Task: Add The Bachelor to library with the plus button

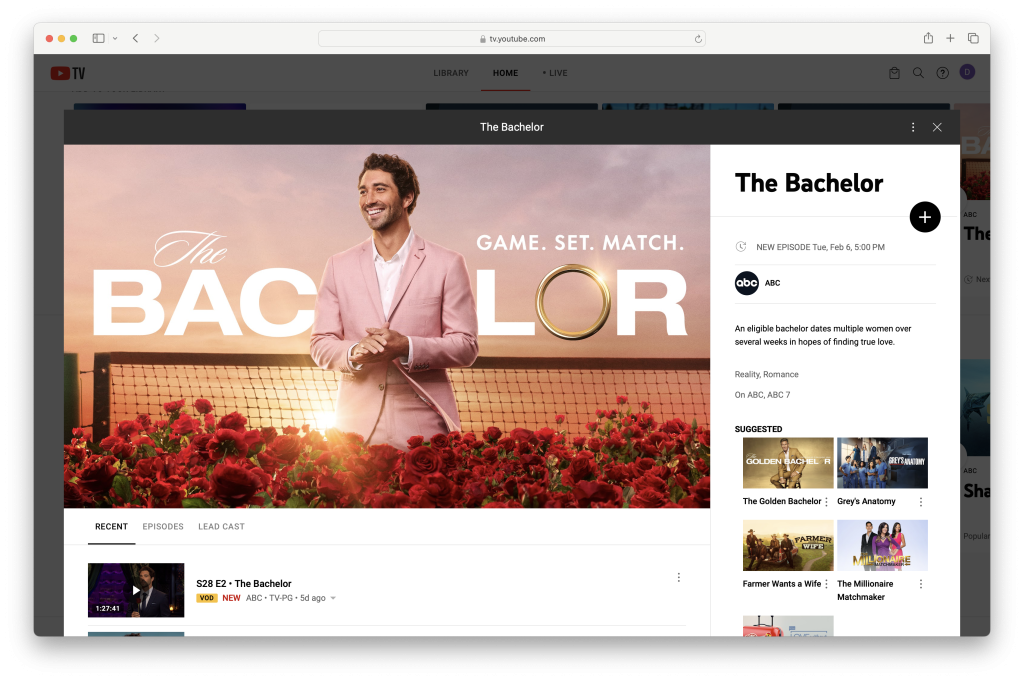Action: point(925,217)
